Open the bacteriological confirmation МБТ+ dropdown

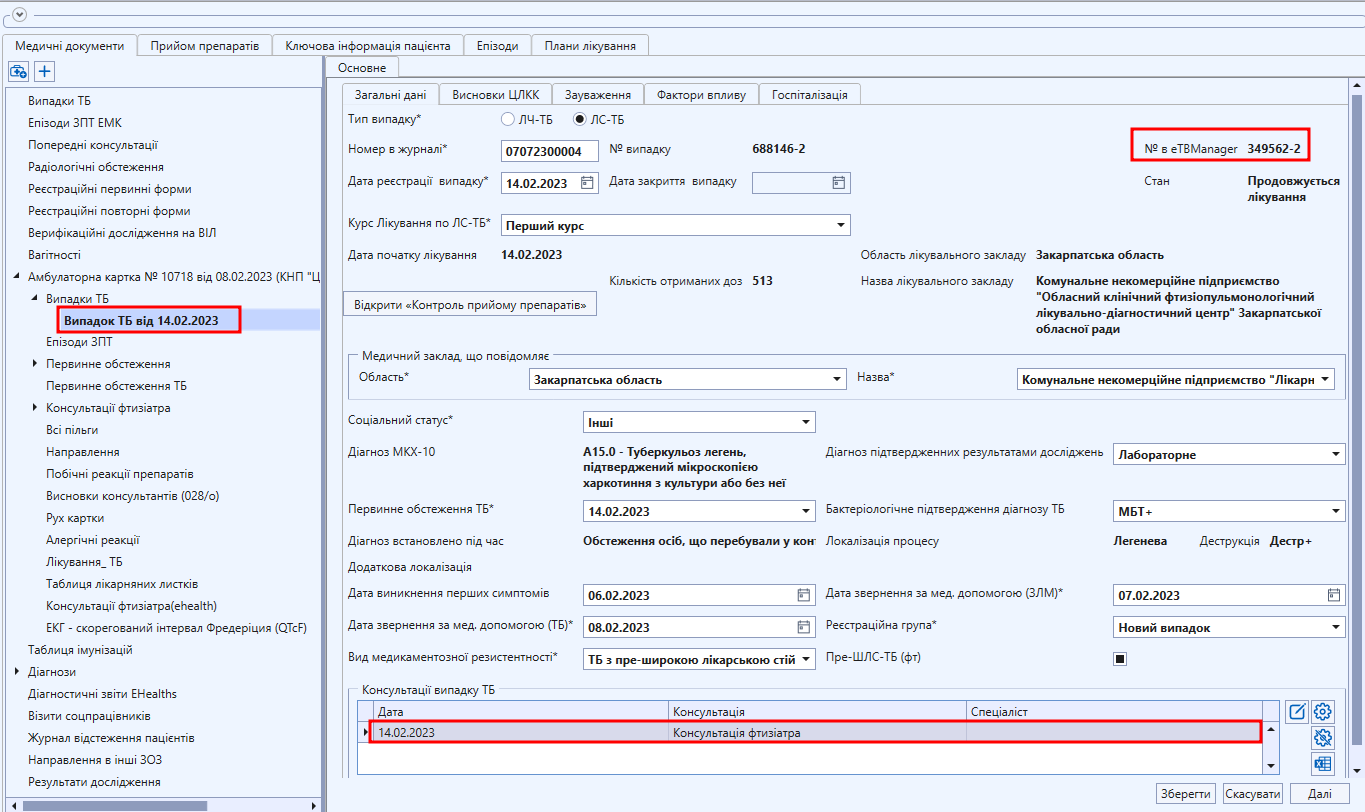(x=1337, y=512)
